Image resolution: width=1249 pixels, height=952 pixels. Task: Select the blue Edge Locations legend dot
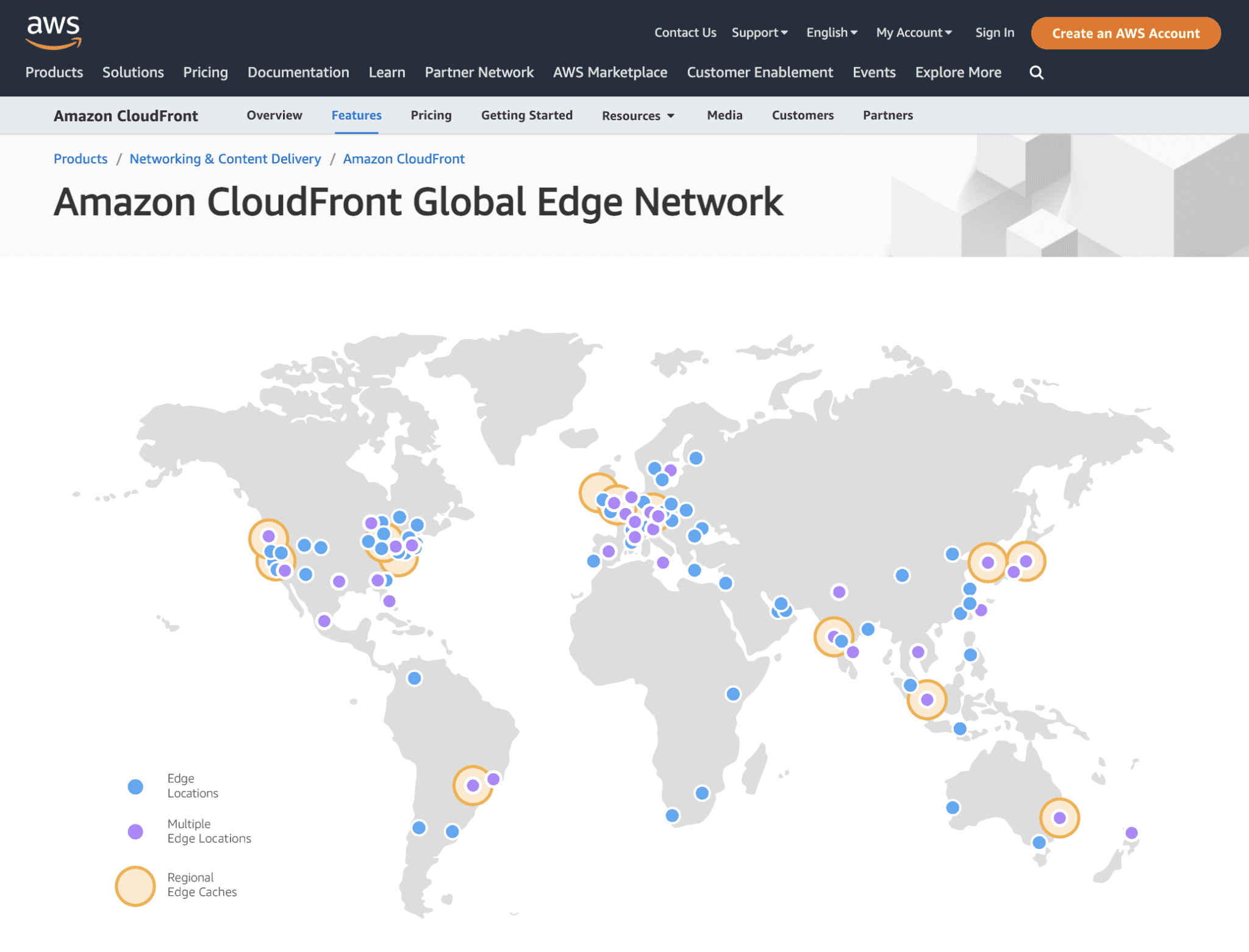tap(135, 786)
